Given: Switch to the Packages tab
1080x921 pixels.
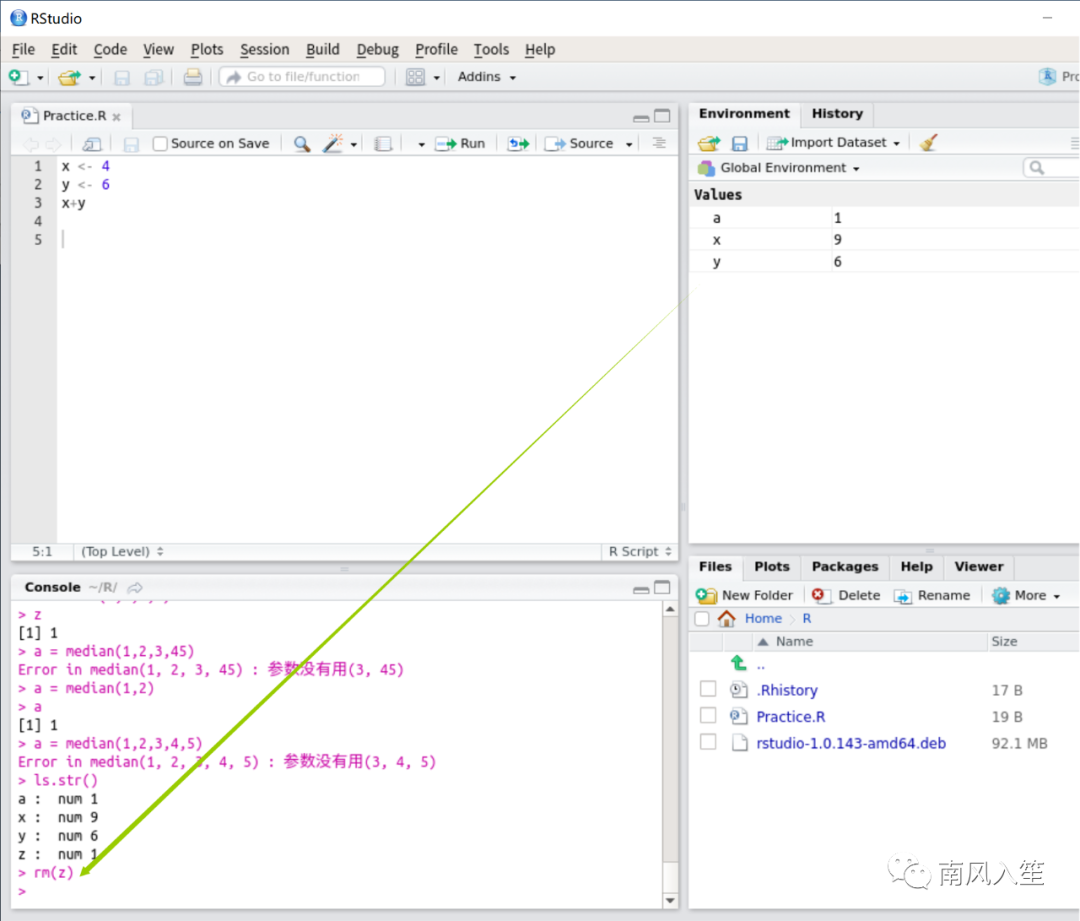Looking at the screenshot, I should [x=844, y=567].
